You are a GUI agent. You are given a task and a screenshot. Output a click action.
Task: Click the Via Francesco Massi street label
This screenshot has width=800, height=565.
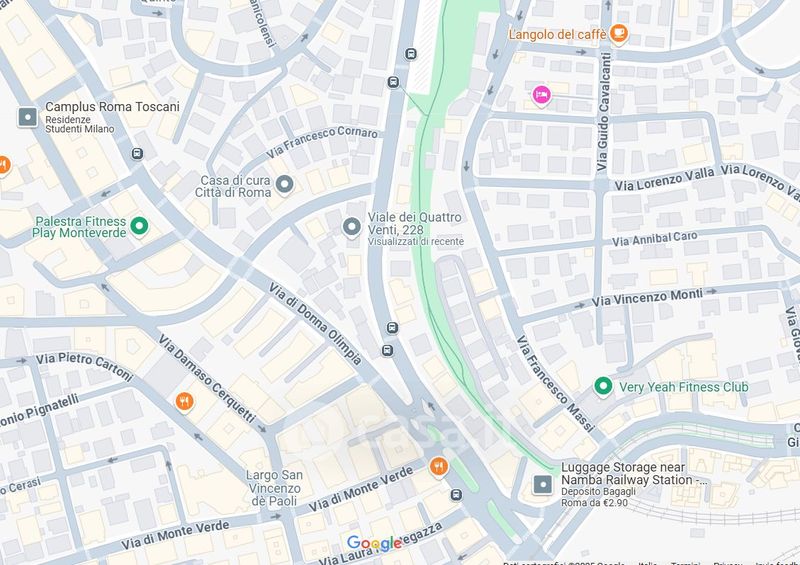pyautogui.click(x=556, y=383)
